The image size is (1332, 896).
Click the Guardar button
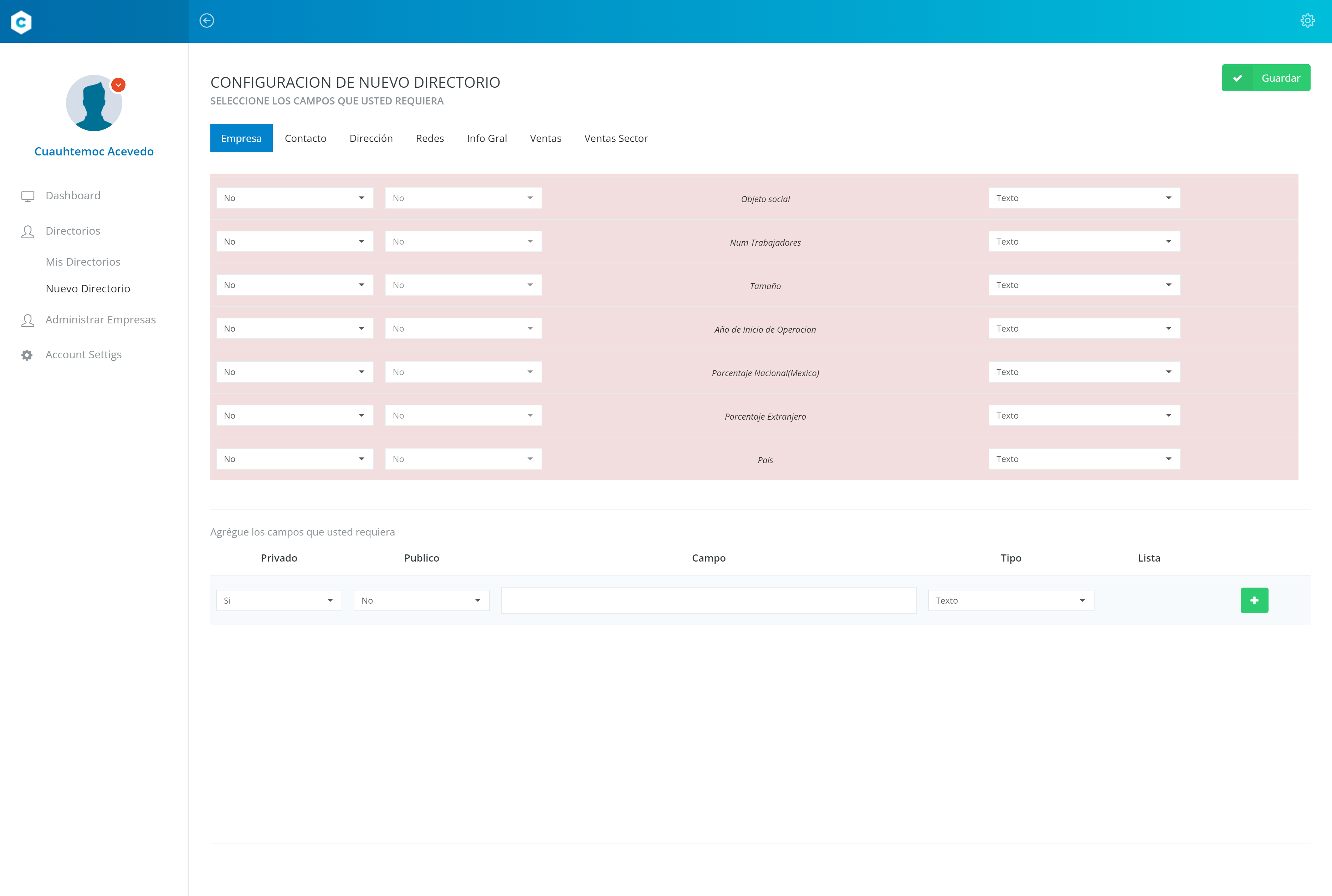click(x=1265, y=78)
